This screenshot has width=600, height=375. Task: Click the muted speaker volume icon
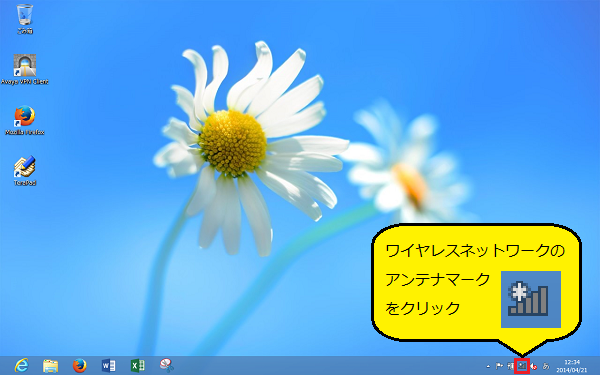point(534,367)
